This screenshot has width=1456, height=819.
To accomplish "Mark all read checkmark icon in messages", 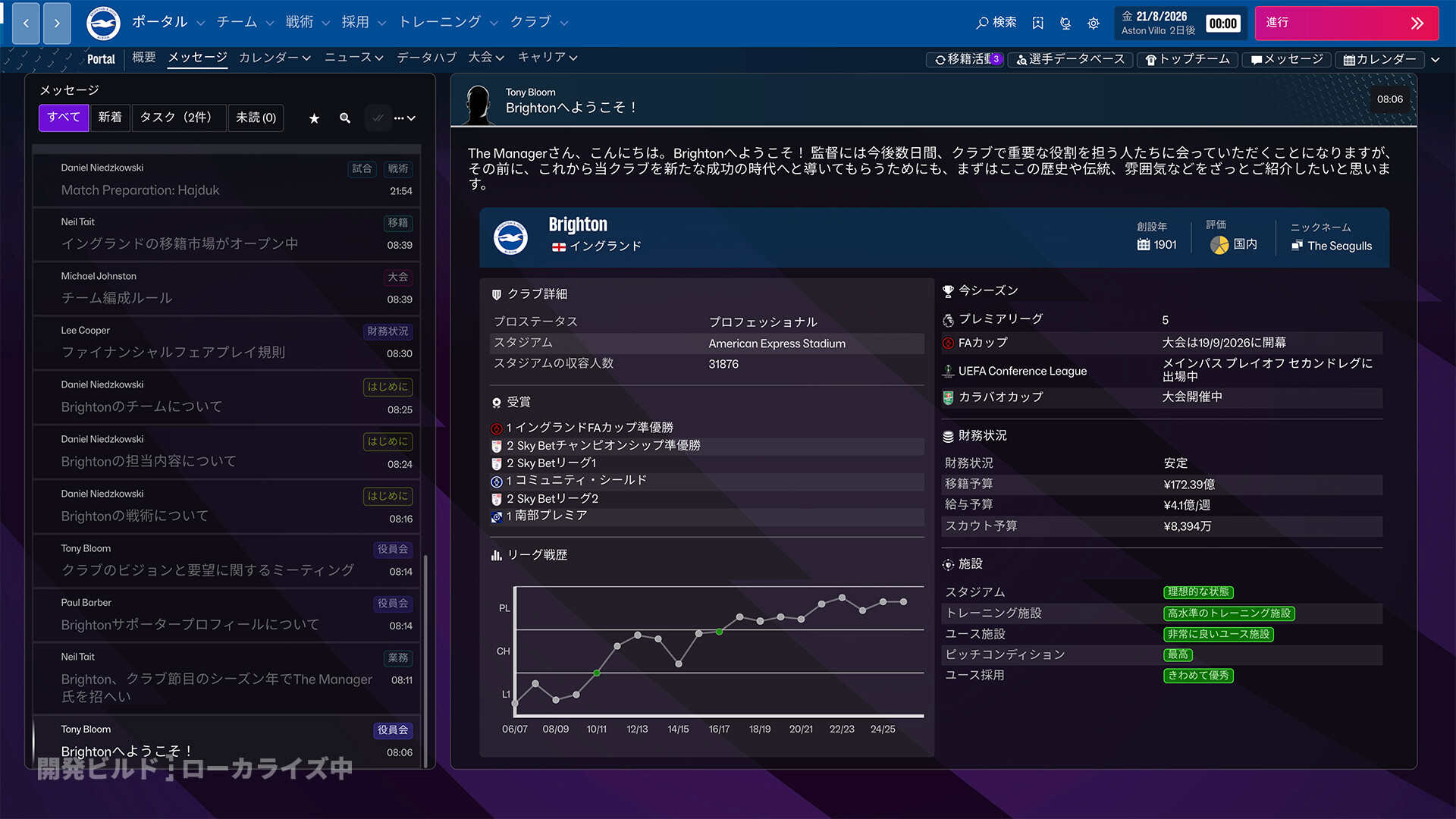I will (x=378, y=118).
